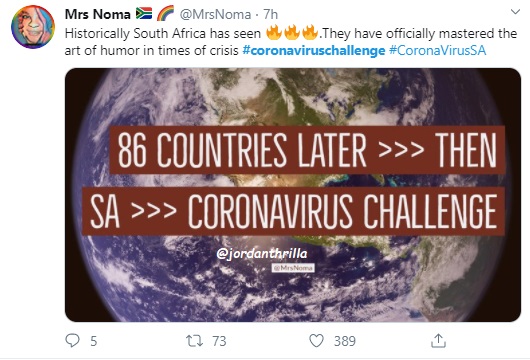The image size is (530, 360).
Task: Click the retweet count of 73
Action: pyautogui.click(x=219, y=341)
